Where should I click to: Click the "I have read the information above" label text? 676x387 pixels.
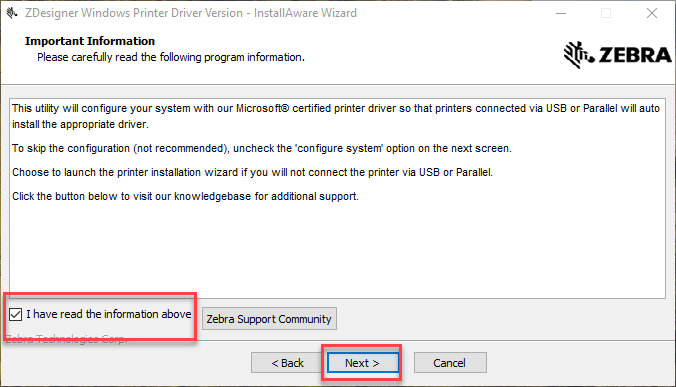point(109,314)
